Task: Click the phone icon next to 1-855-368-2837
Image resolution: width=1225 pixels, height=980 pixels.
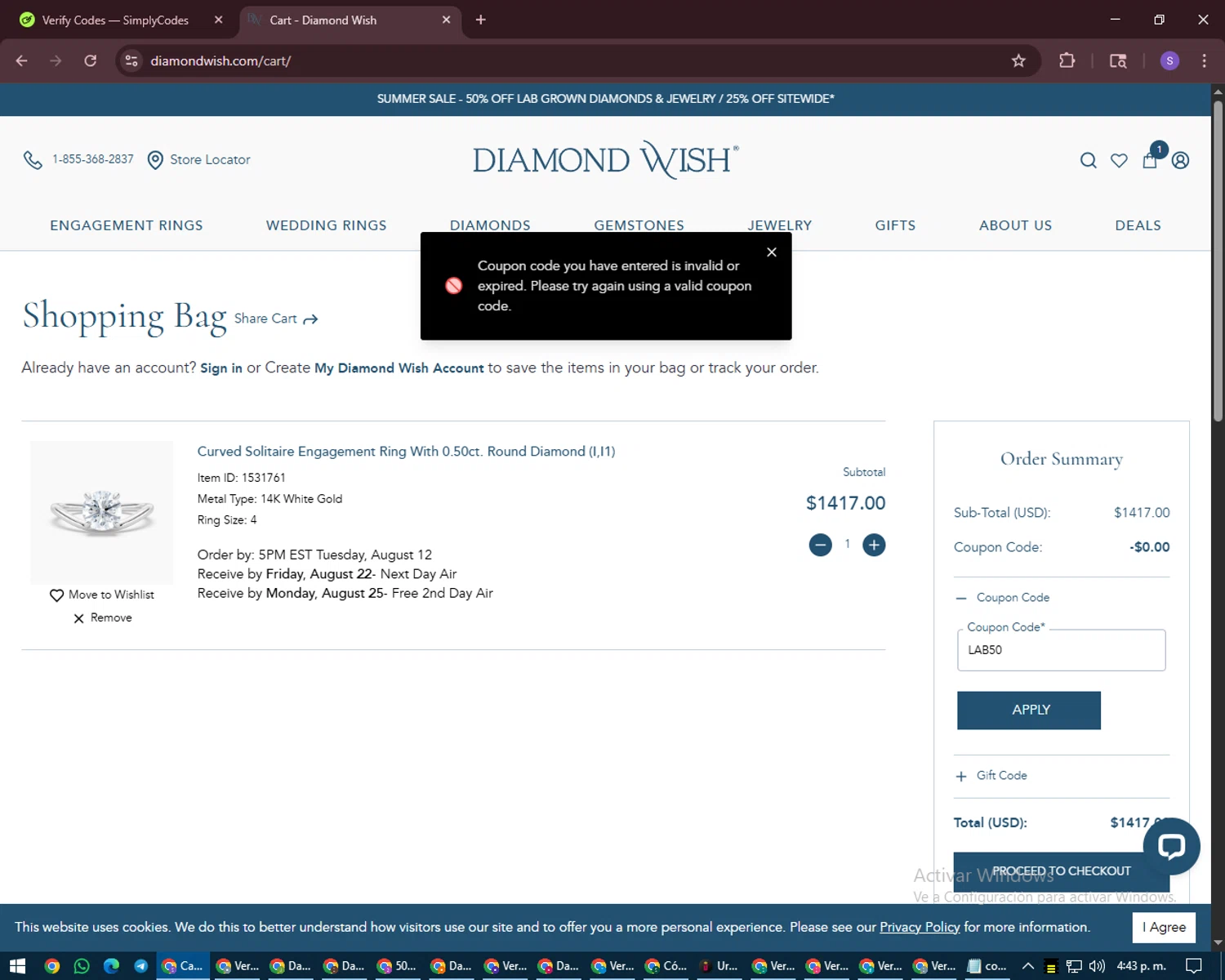Action: pyautogui.click(x=33, y=160)
